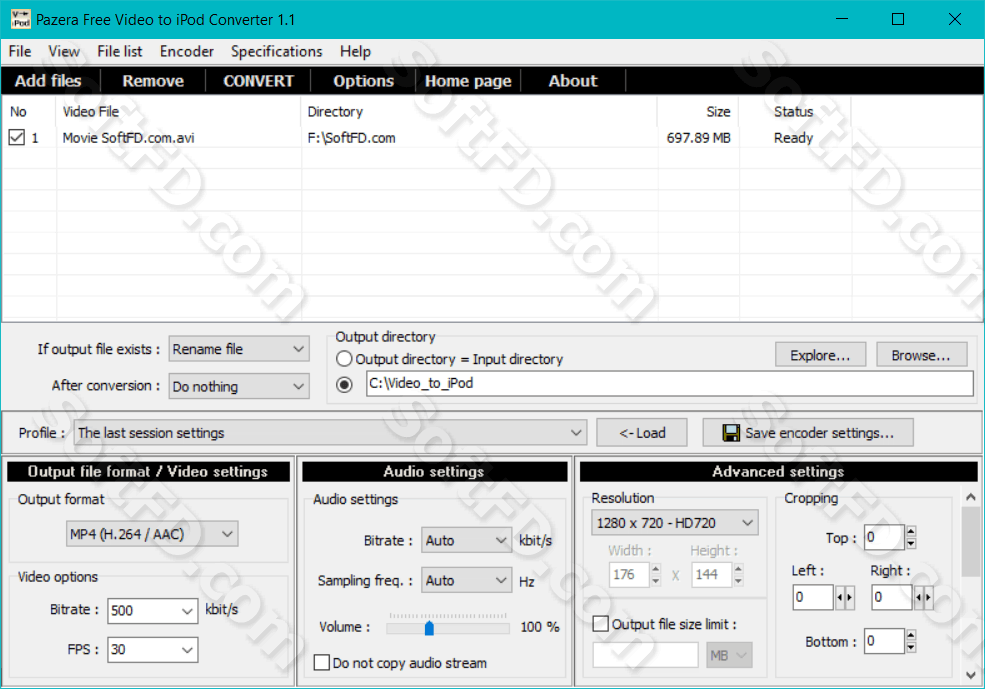Enable Do not copy audio stream

click(x=322, y=663)
